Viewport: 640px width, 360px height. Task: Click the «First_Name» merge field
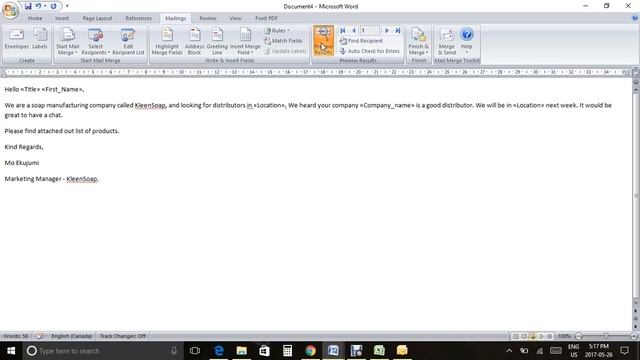click(62, 89)
